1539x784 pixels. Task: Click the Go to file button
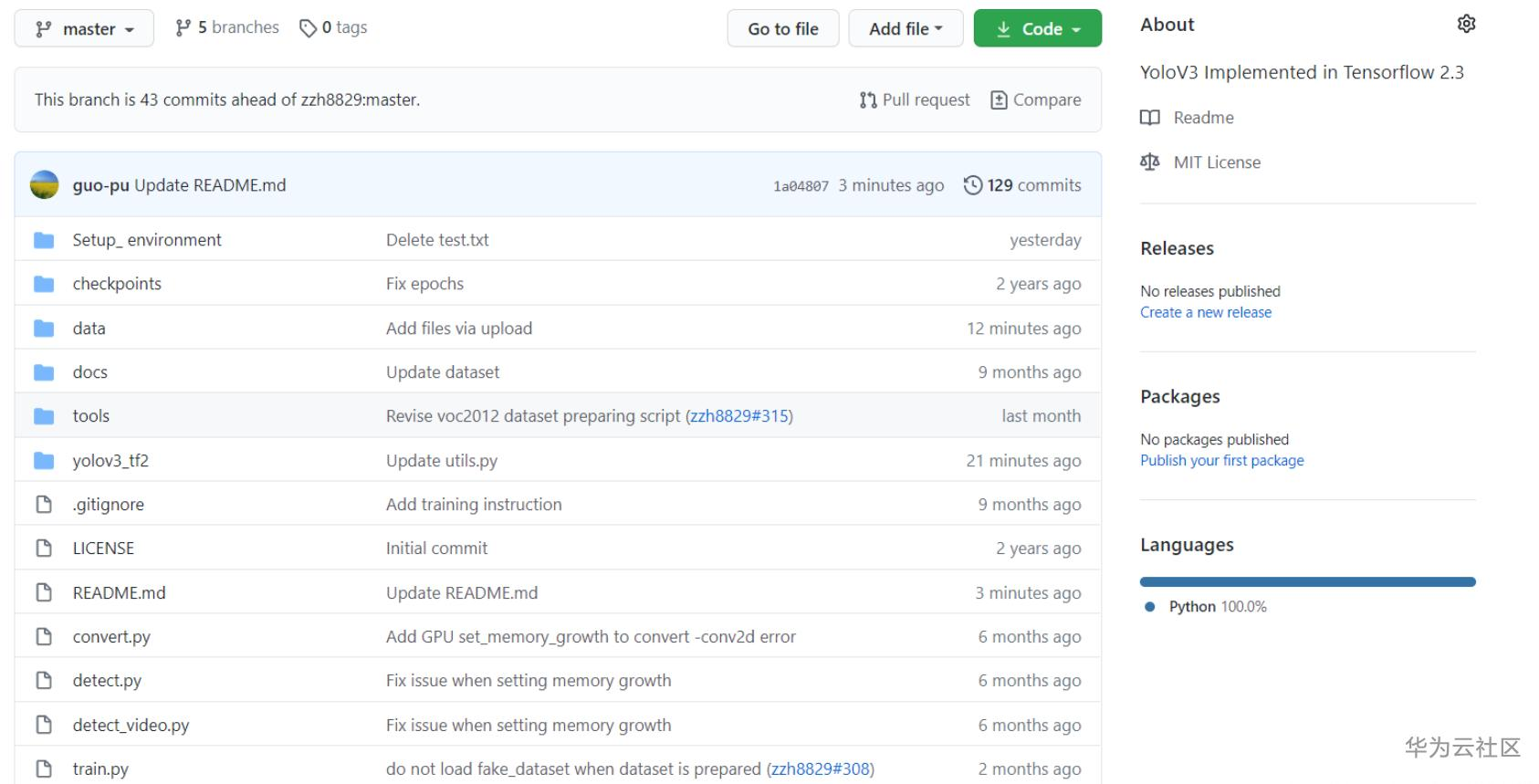pyautogui.click(x=783, y=28)
